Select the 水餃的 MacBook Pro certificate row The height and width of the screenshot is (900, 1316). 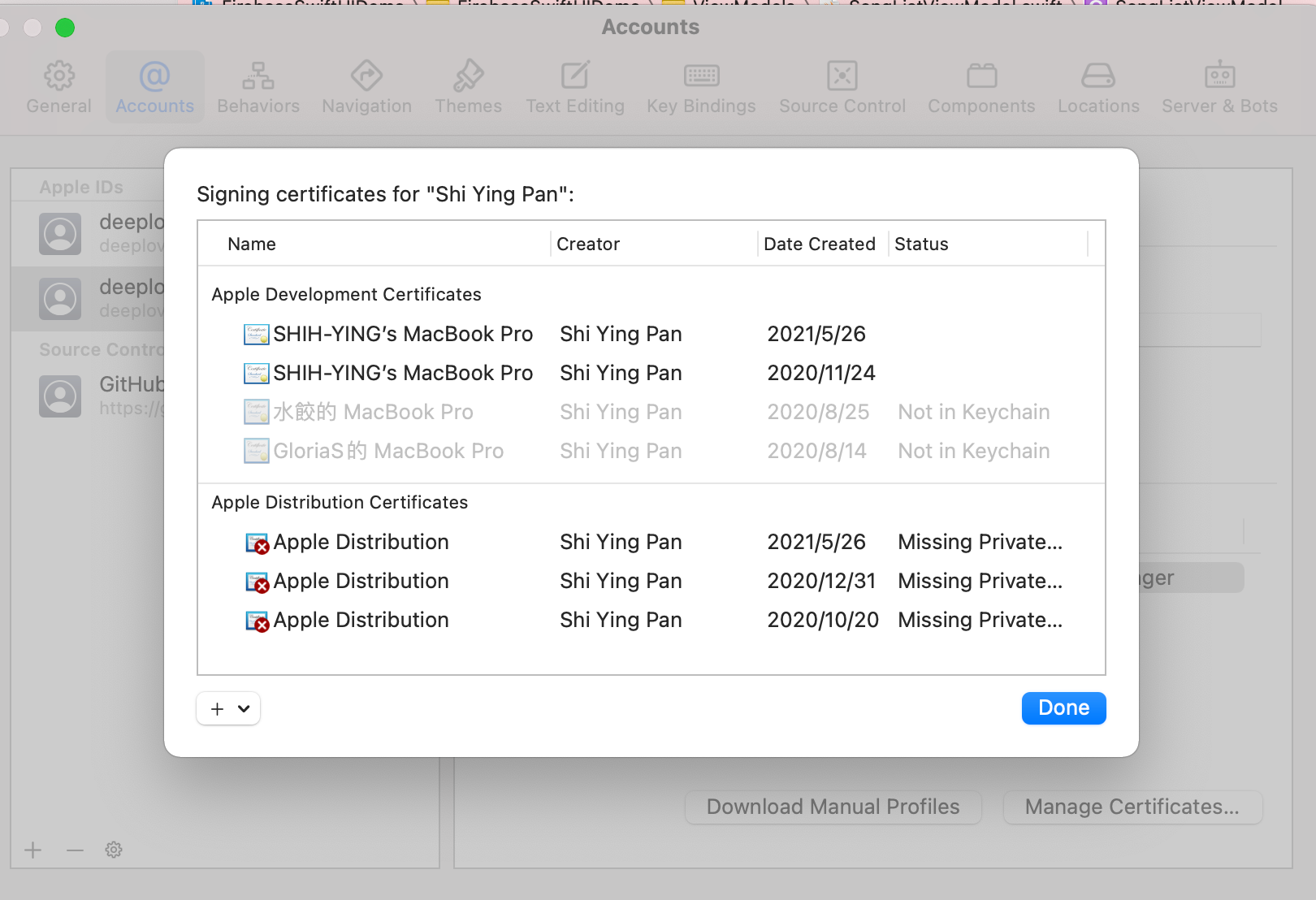pyautogui.click(x=652, y=412)
